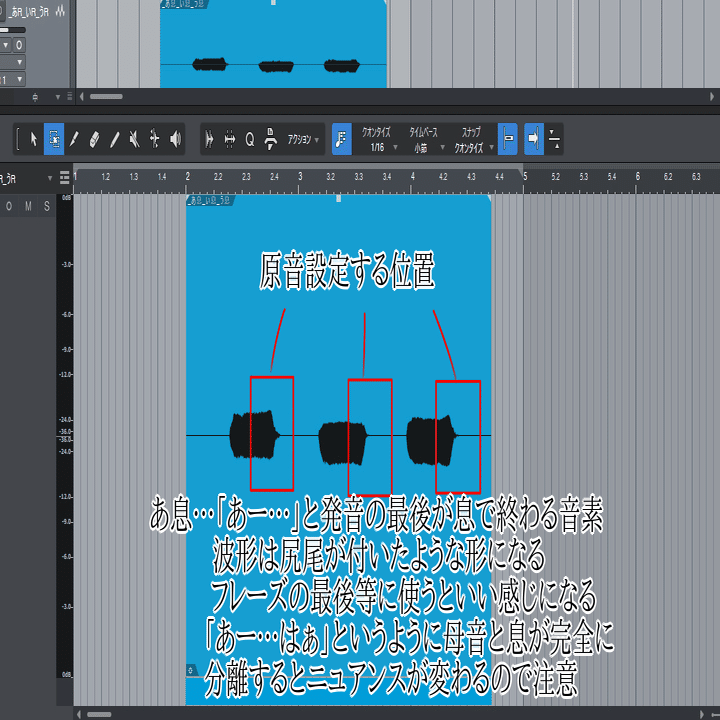The width and height of the screenshot is (720, 720).
Task: Click the arrangement horizontal scrollbar thumb
Action: pos(106,96)
